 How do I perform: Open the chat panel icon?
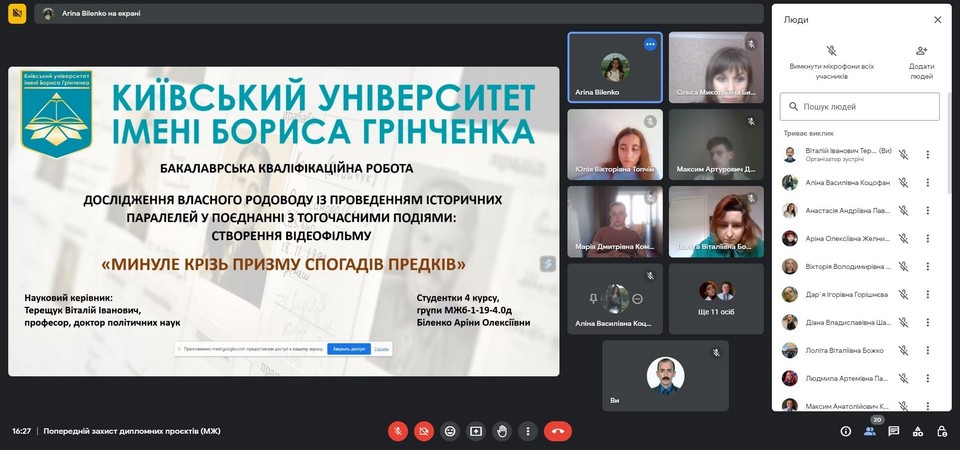[894, 431]
